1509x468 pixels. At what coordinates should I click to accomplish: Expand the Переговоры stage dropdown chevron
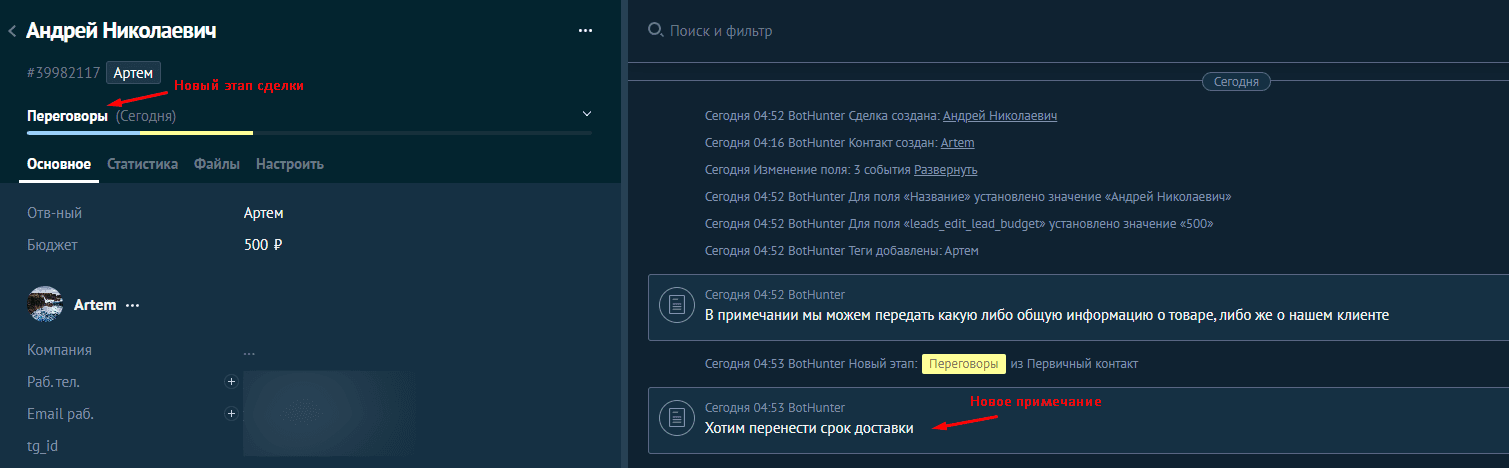(x=587, y=114)
